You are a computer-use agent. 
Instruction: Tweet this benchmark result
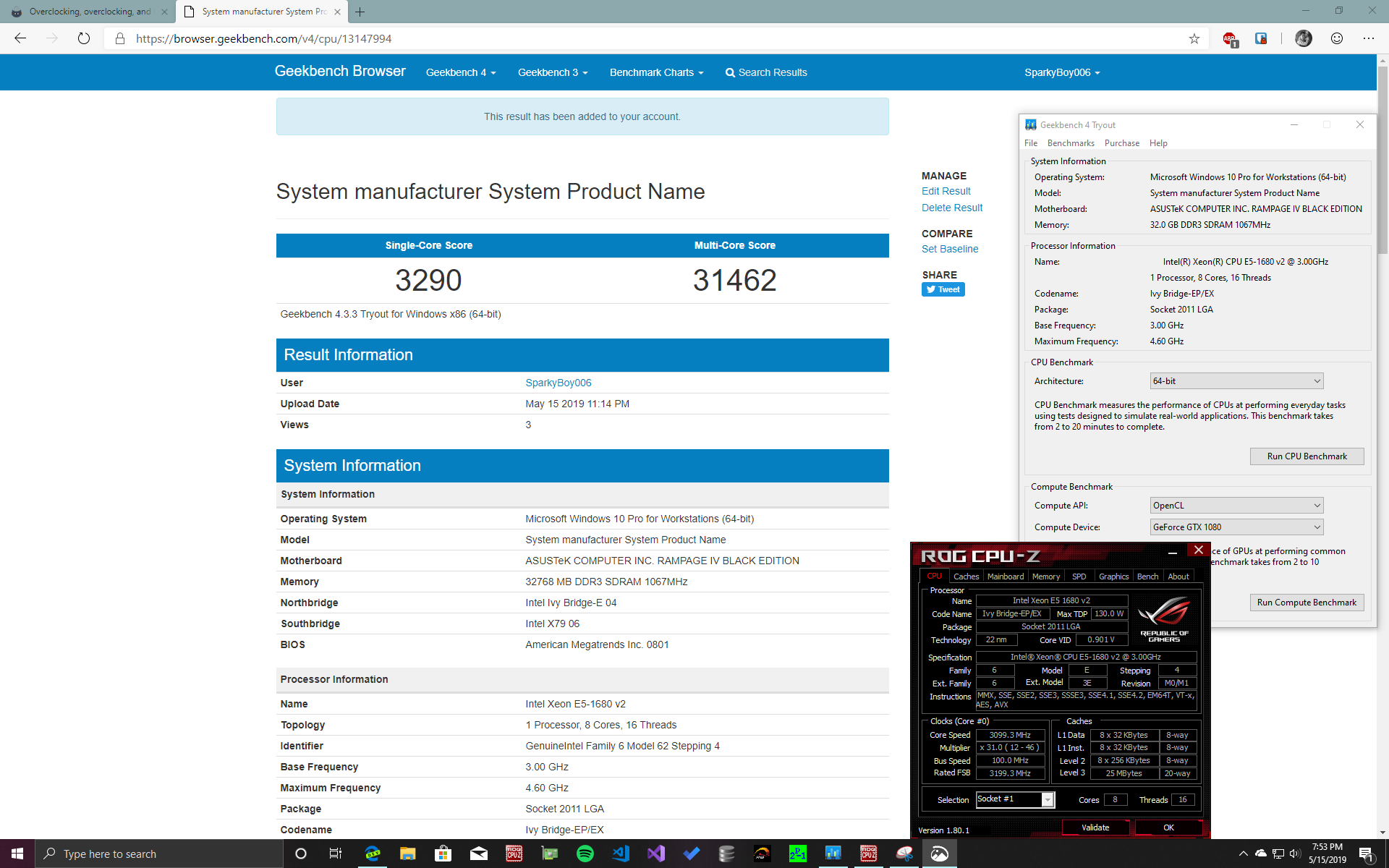[943, 289]
